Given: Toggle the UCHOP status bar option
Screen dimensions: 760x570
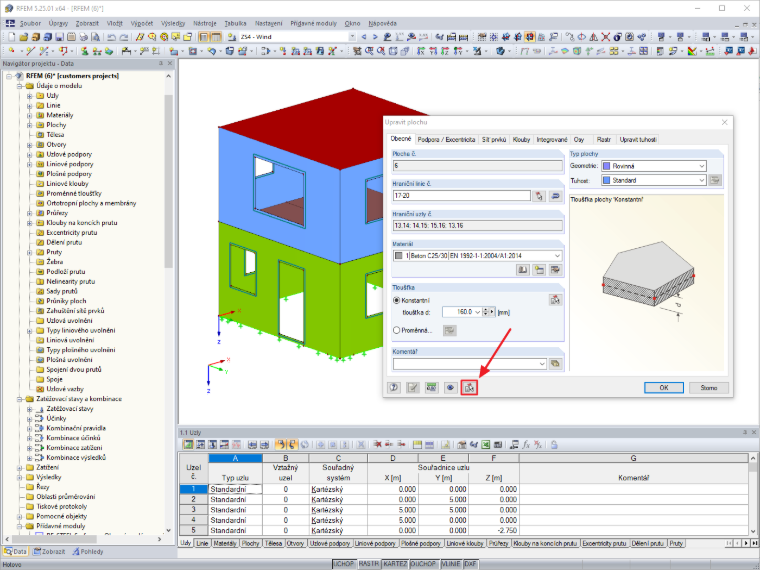Looking at the screenshot, I should [x=344, y=564].
